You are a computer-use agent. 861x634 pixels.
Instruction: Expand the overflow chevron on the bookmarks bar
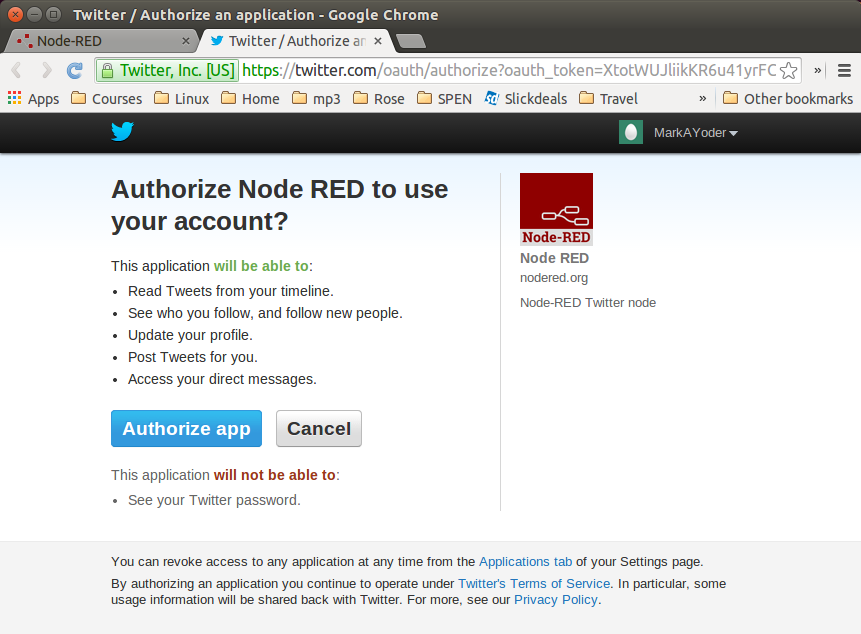703,98
